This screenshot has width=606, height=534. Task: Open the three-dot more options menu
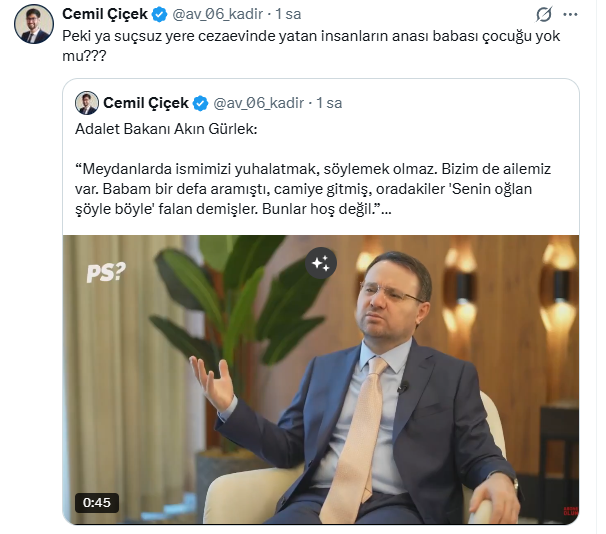click(x=570, y=15)
